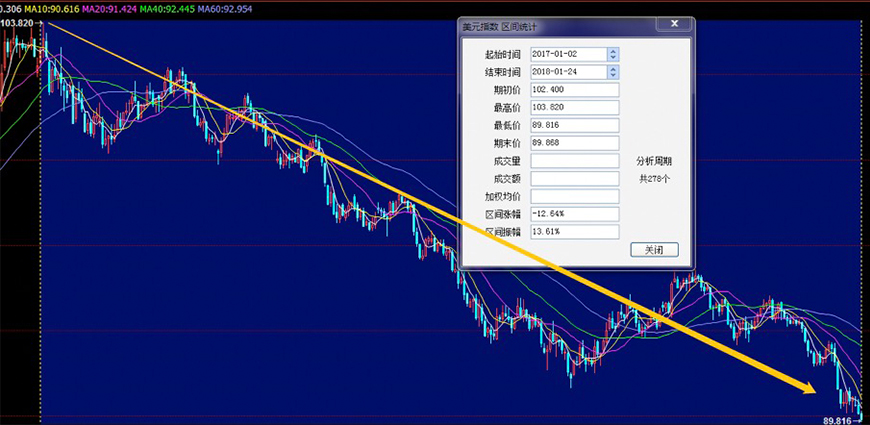
Task: Select the 区间涨幅 field showing -12.64%
Action: 574,214
